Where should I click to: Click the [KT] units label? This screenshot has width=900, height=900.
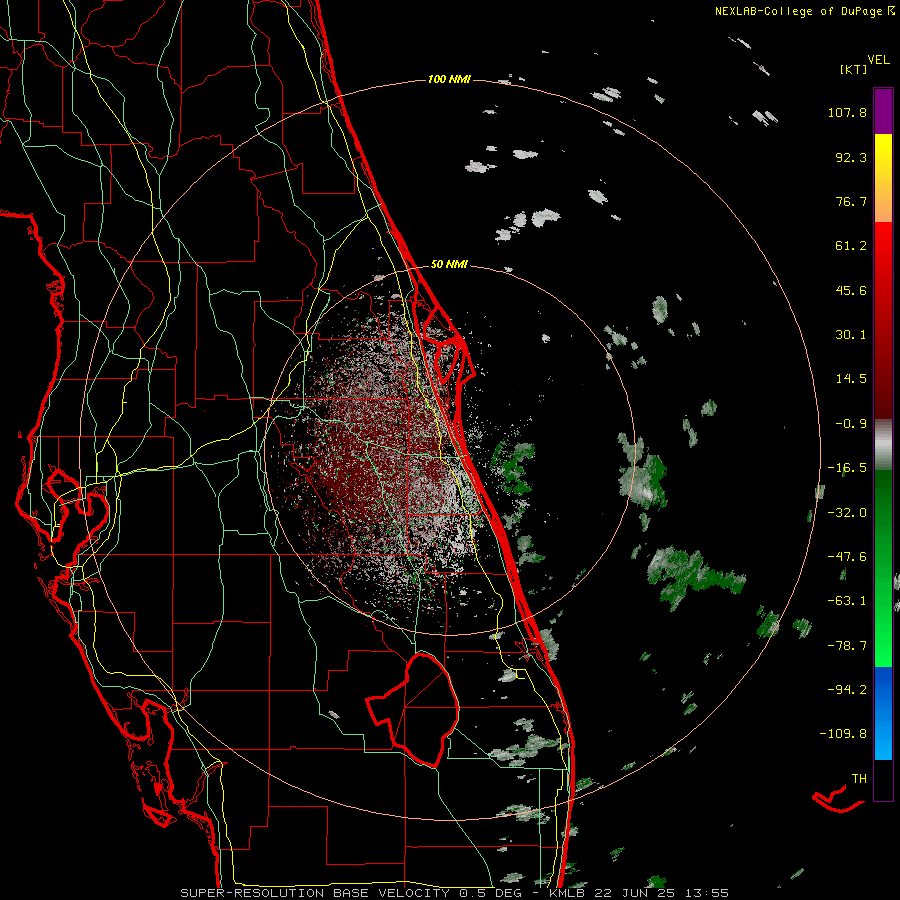point(853,69)
